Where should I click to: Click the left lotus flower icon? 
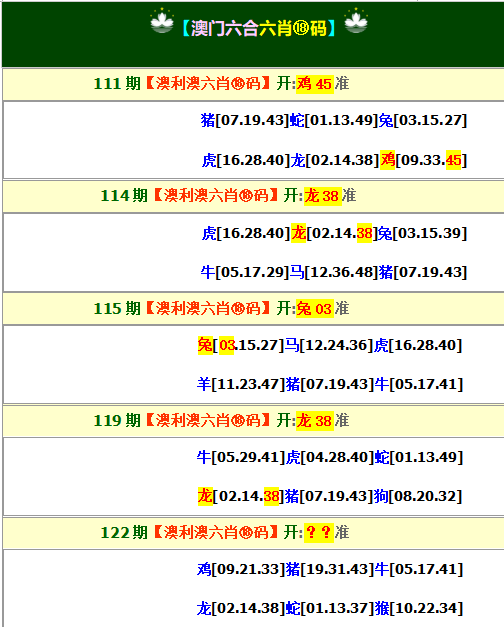tap(162, 21)
